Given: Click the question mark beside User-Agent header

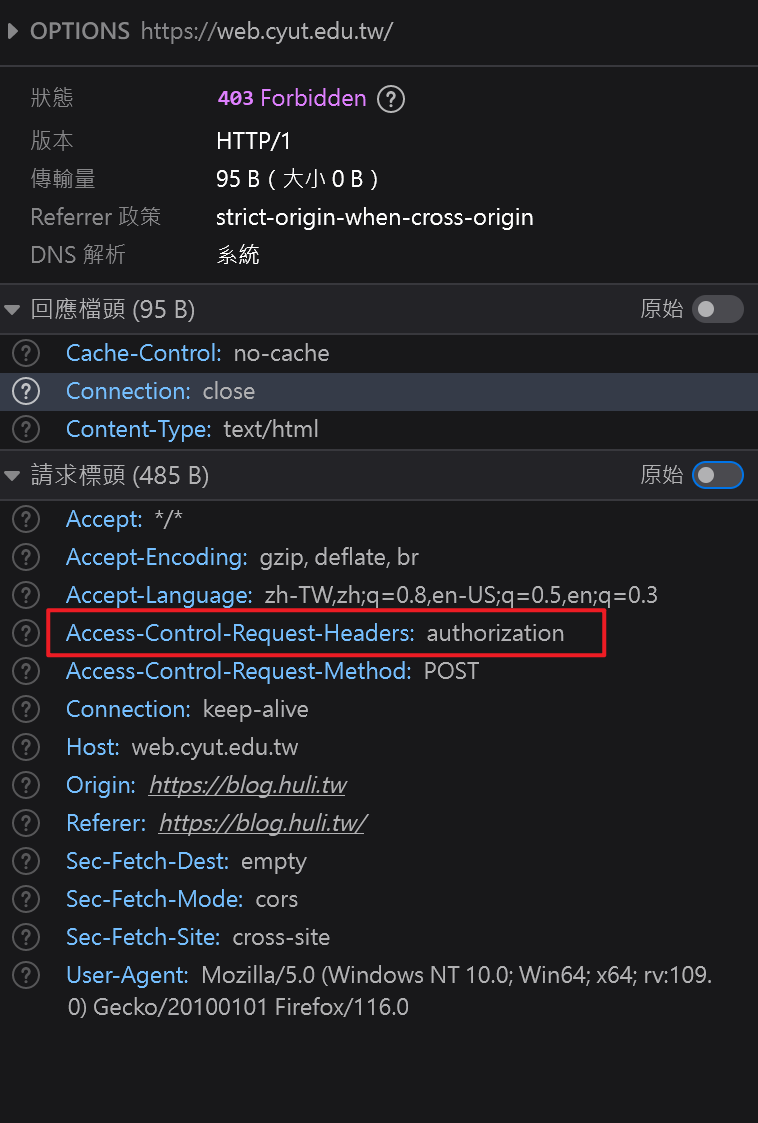Looking at the screenshot, I should (x=25, y=975).
